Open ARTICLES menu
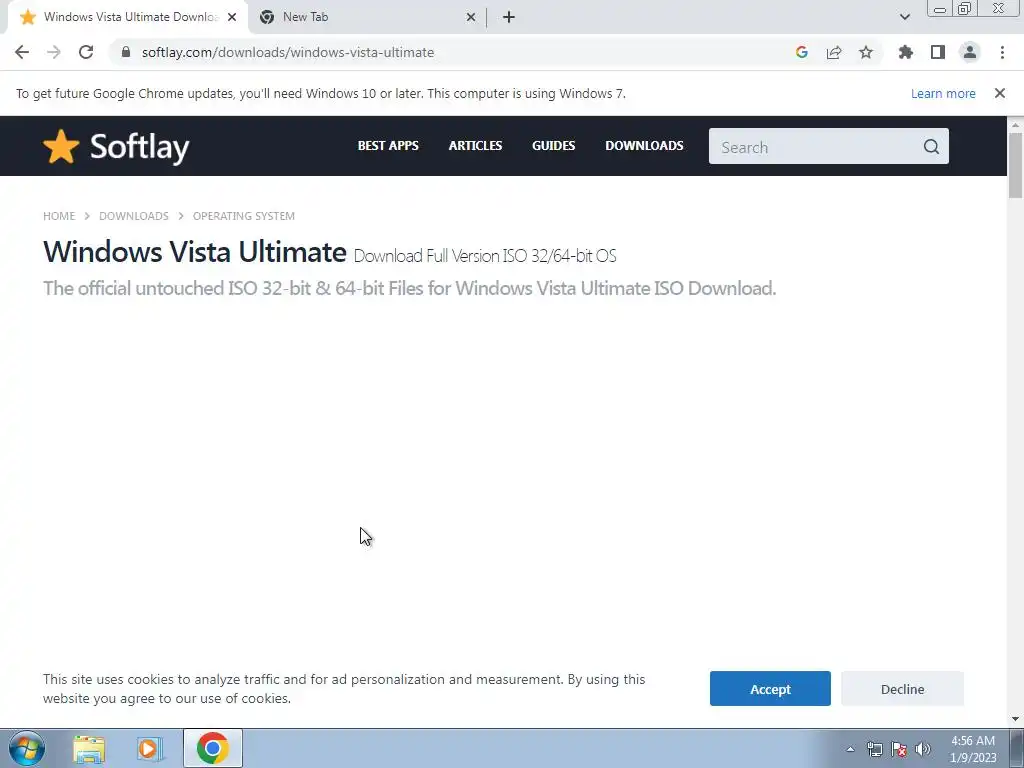The image size is (1024, 768). pyautogui.click(x=475, y=146)
